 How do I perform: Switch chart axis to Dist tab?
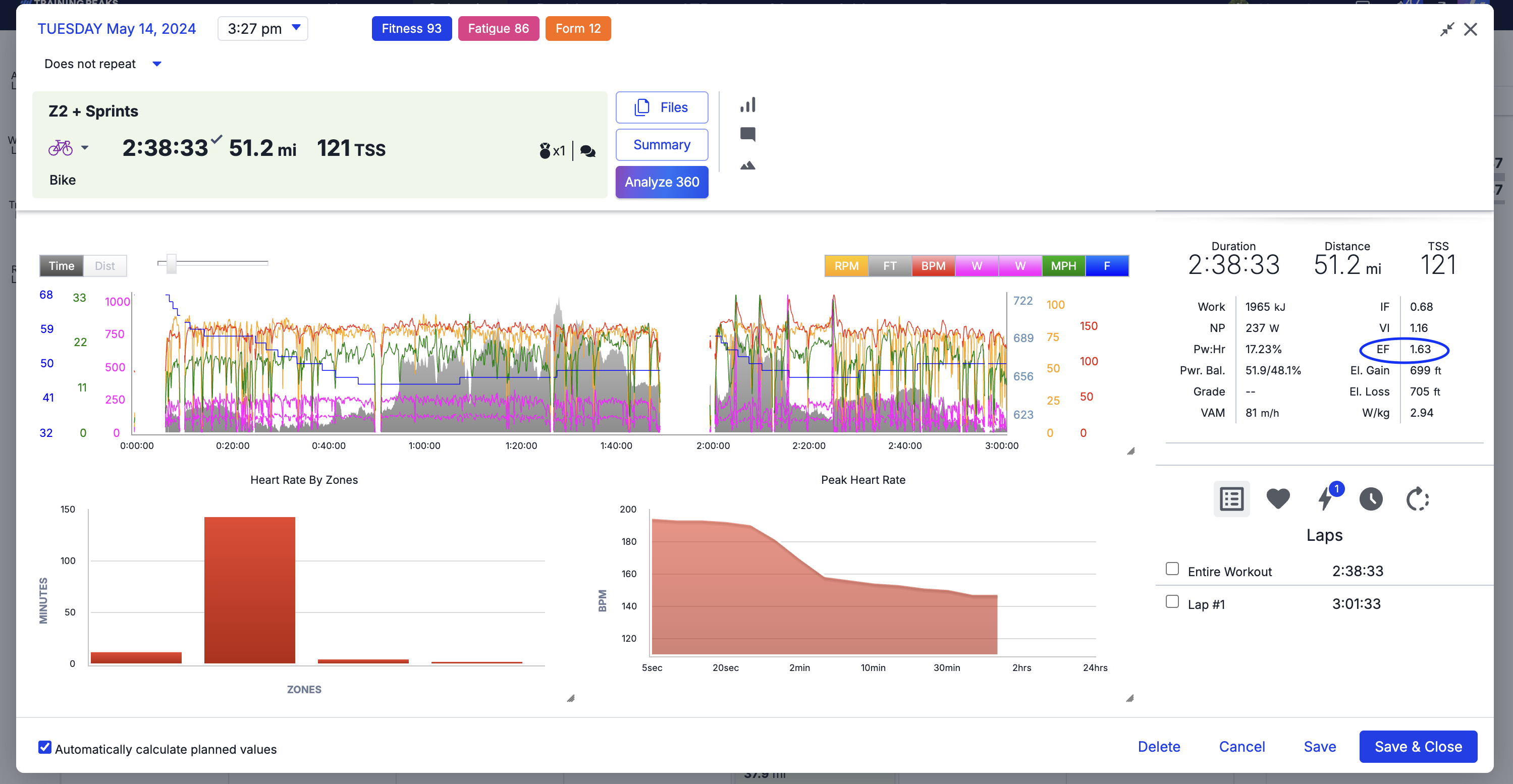point(104,265)
